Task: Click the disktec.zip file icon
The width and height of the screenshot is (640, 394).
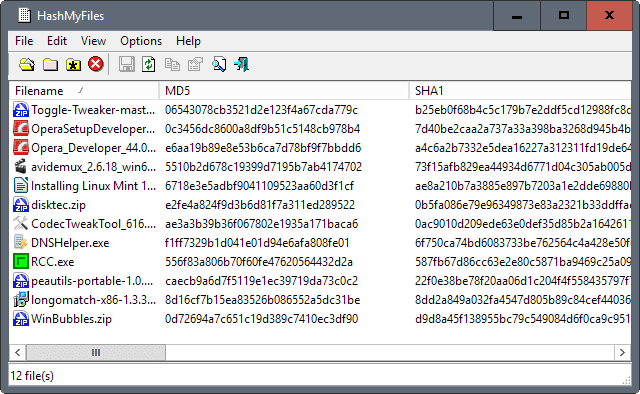Action: coord(20,205)
